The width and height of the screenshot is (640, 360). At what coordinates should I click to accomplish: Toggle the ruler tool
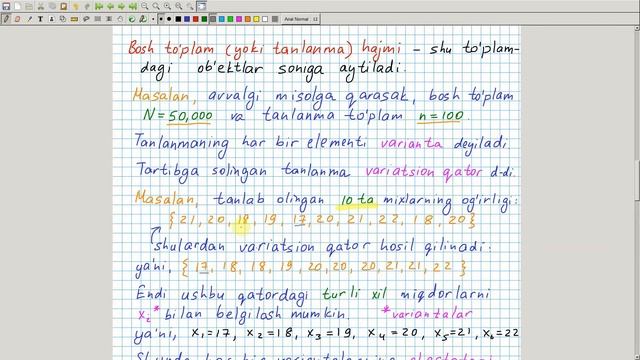point(74,19)
